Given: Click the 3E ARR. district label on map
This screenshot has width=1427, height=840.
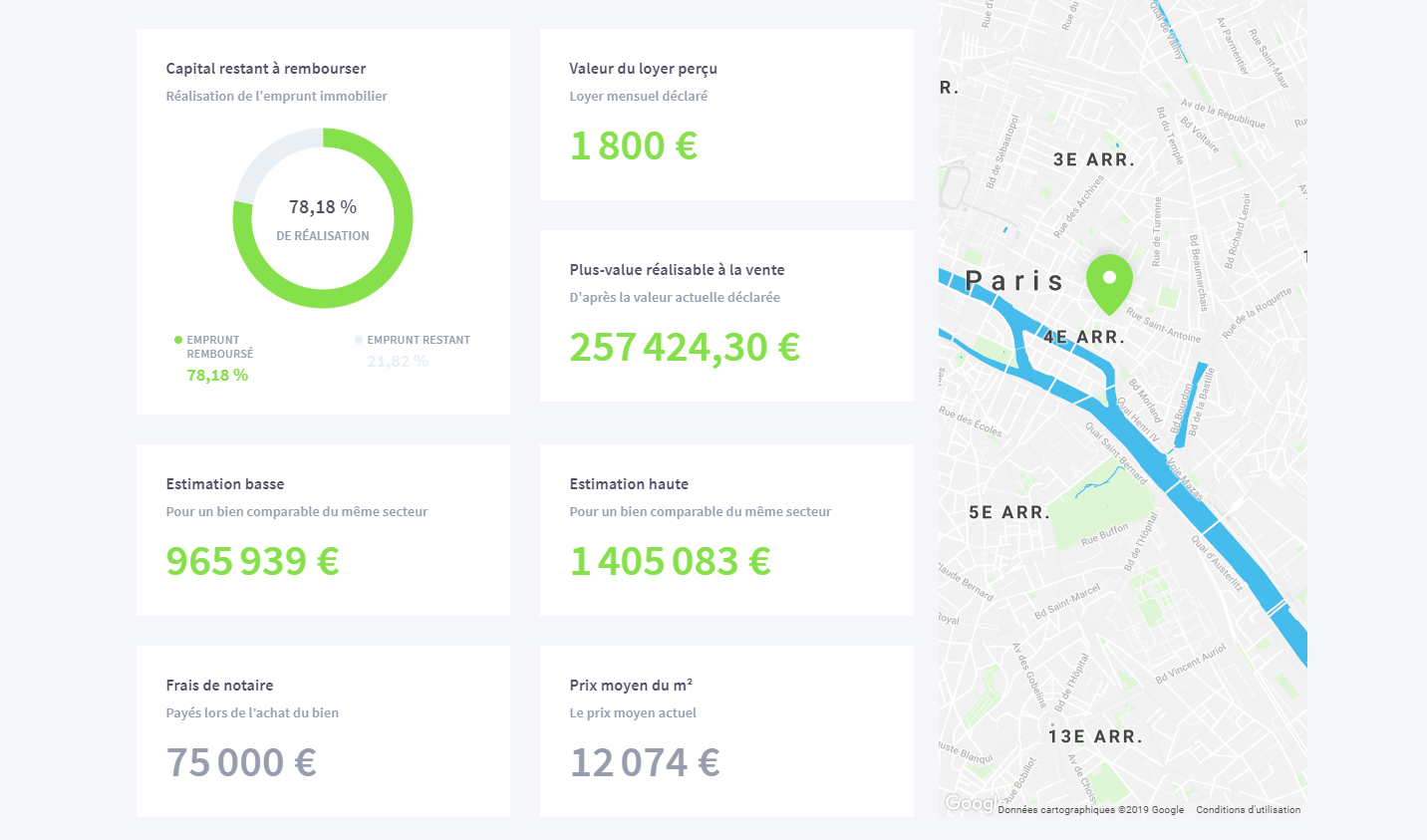Looking at the screenshot, I should pyautogui.click(x=1094, y=159).
